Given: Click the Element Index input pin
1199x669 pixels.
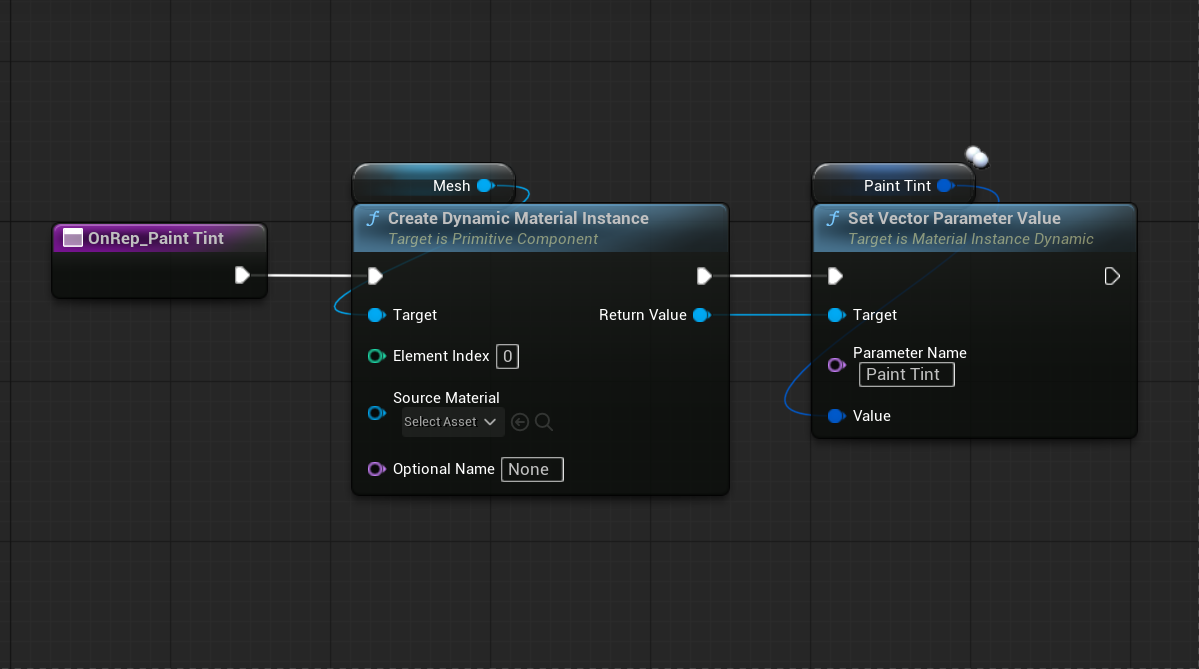Looking at the screenshot, I should click(x=376, y=356).
